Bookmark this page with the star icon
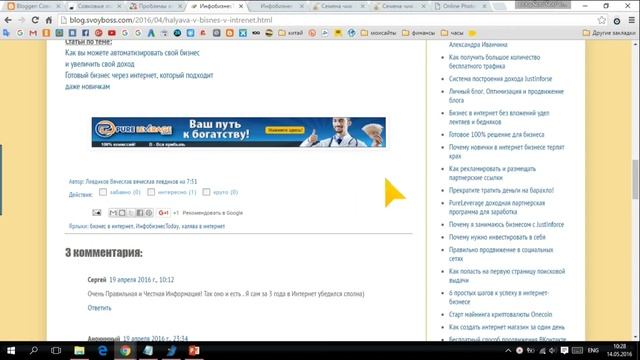The image size is (640, 360). (602, 20)
